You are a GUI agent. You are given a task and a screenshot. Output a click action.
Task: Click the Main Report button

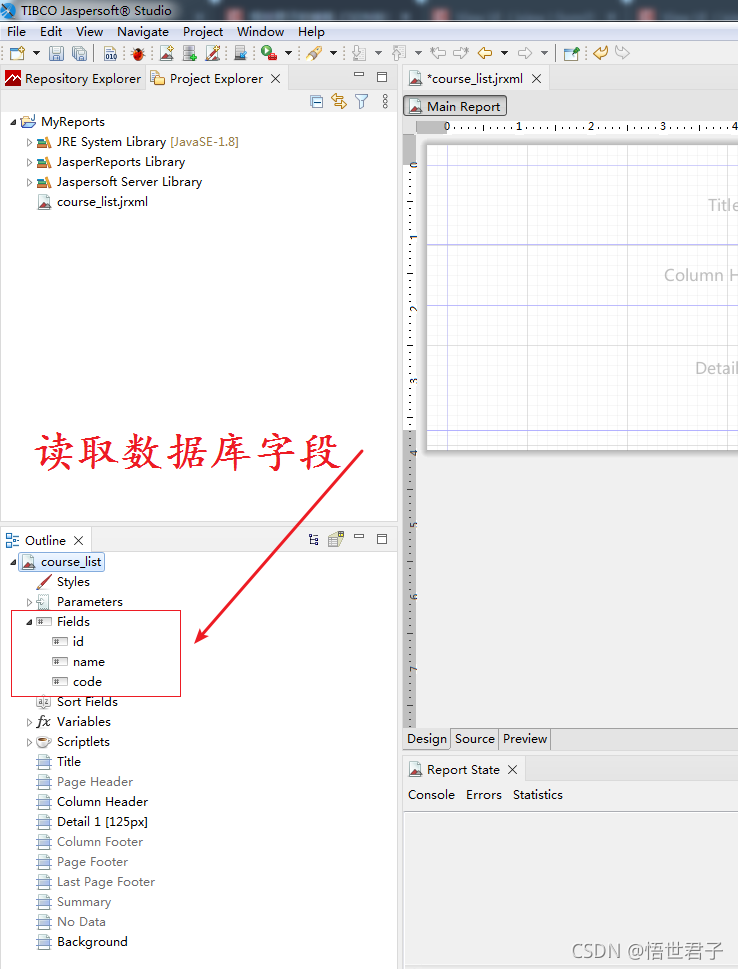pos(455,106)
